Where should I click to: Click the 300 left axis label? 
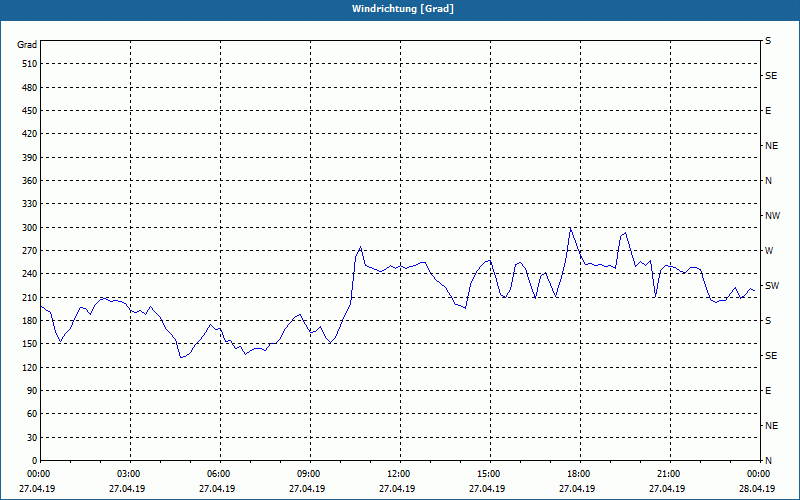point(30,228)
